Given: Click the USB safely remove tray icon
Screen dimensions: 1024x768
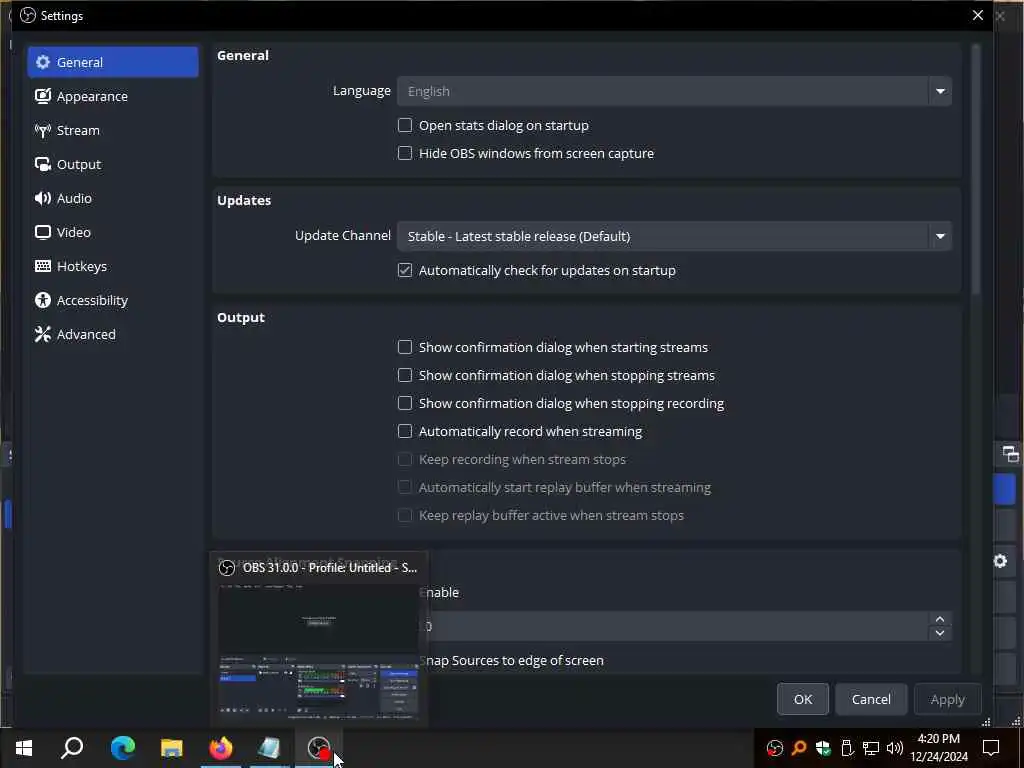Looking at the screenshot, I should 847,748.
